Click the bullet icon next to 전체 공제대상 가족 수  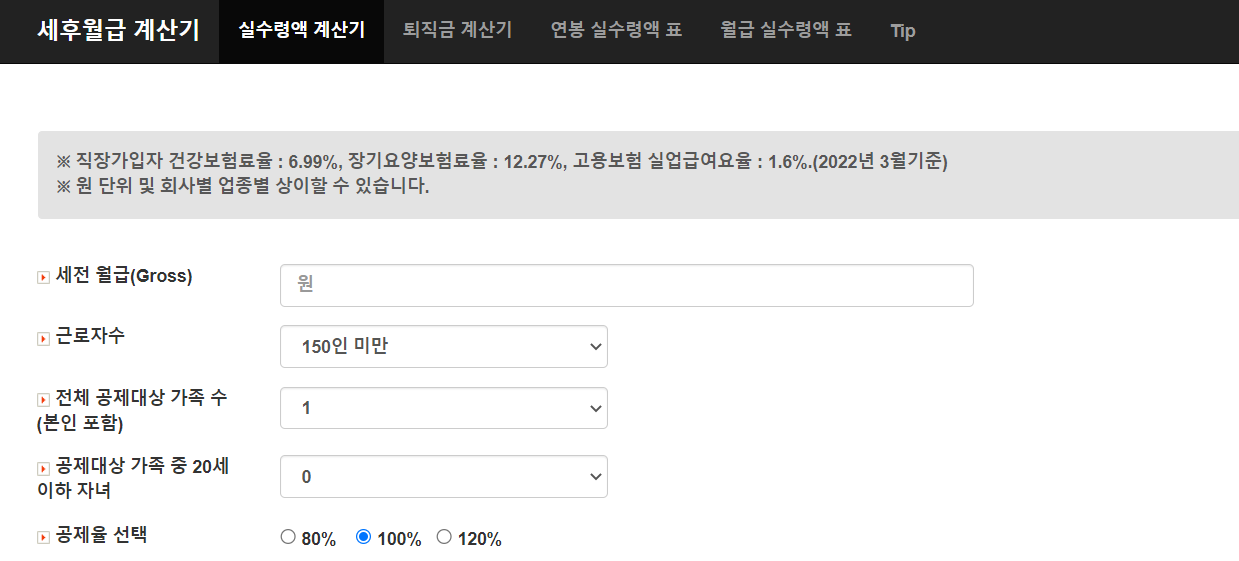43,399
